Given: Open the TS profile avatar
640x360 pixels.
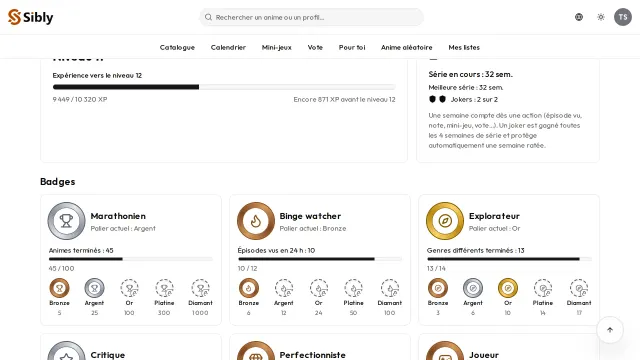Looking at the screenshot, I should coord(623,17).
